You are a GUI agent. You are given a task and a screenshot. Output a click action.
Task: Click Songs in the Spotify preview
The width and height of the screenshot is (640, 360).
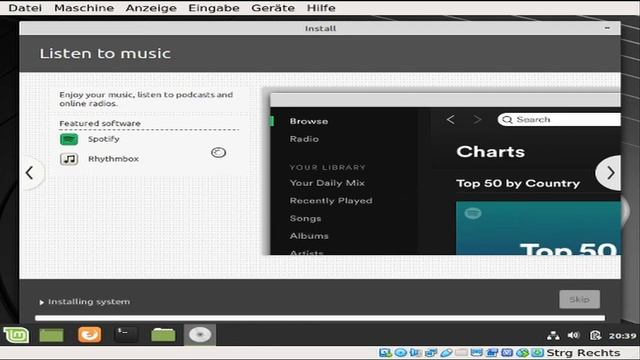tap(305, 218)
